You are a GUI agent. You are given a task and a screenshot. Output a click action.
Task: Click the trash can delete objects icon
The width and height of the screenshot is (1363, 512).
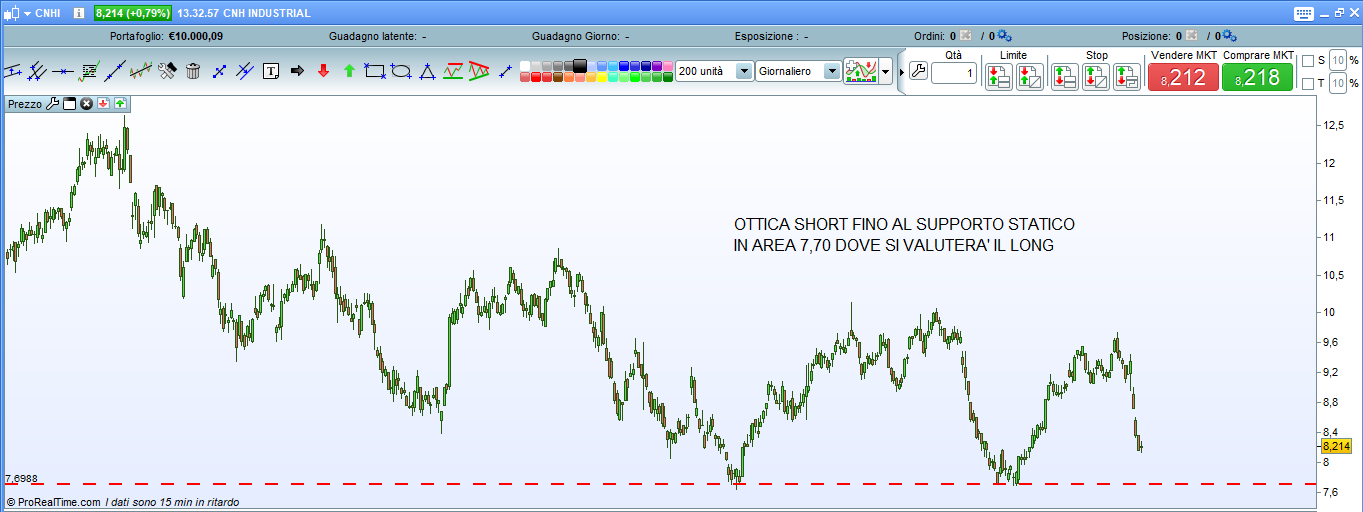193,71
